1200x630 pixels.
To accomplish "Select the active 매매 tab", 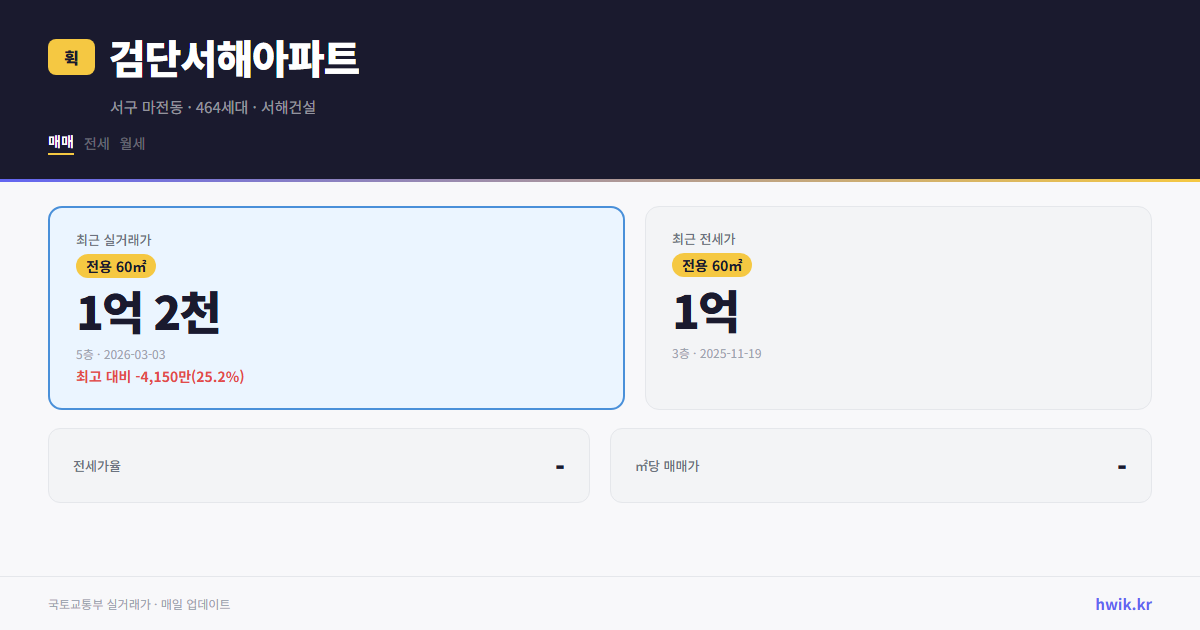I will (x=59, y=143).
